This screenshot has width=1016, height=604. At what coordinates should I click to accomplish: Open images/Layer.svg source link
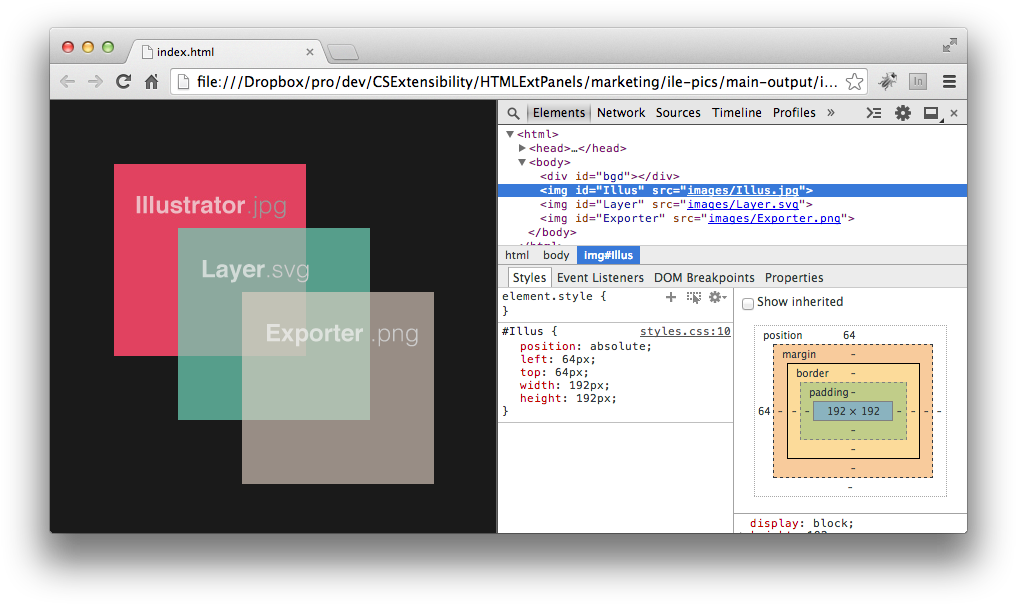pos(743,204)
